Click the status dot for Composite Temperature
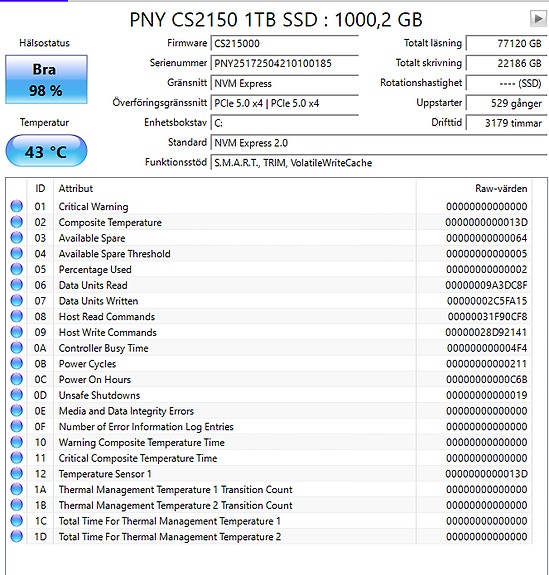 17,222
